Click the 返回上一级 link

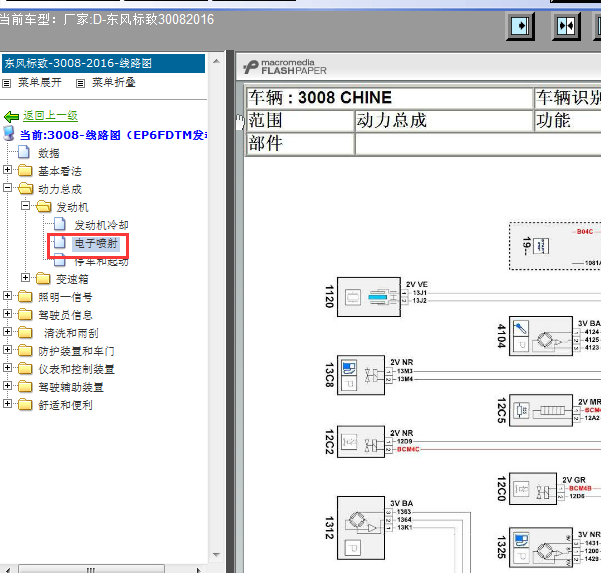[50, 115]
